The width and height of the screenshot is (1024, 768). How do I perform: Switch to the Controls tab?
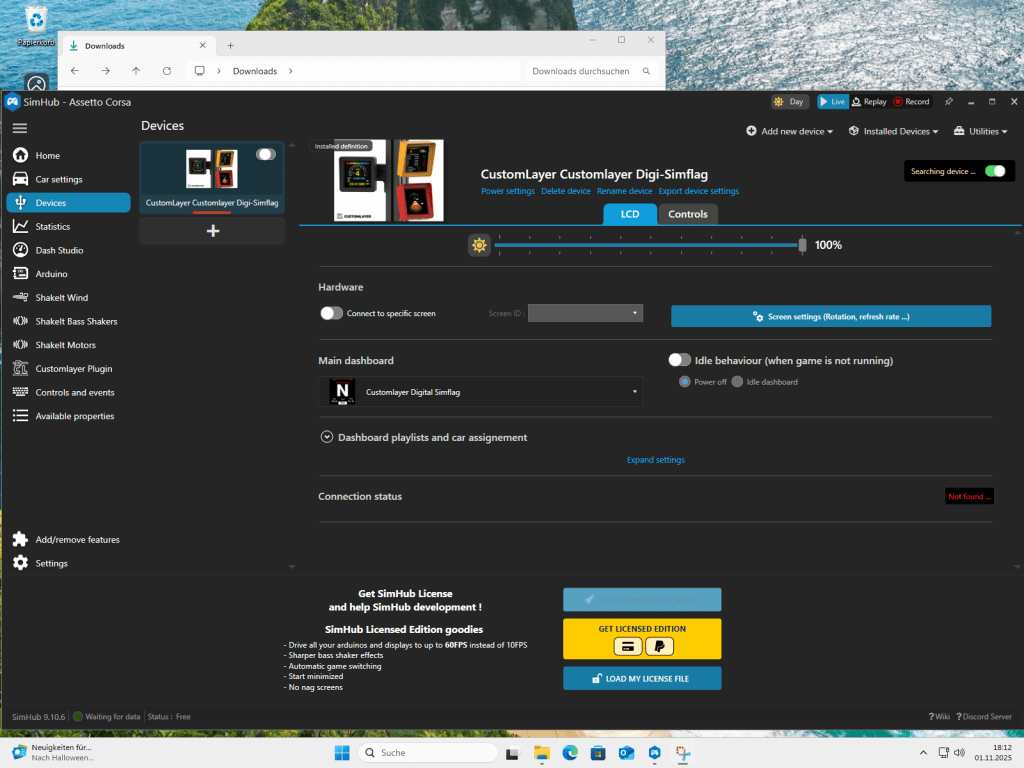pyautogui.click(x=687, y=214)
